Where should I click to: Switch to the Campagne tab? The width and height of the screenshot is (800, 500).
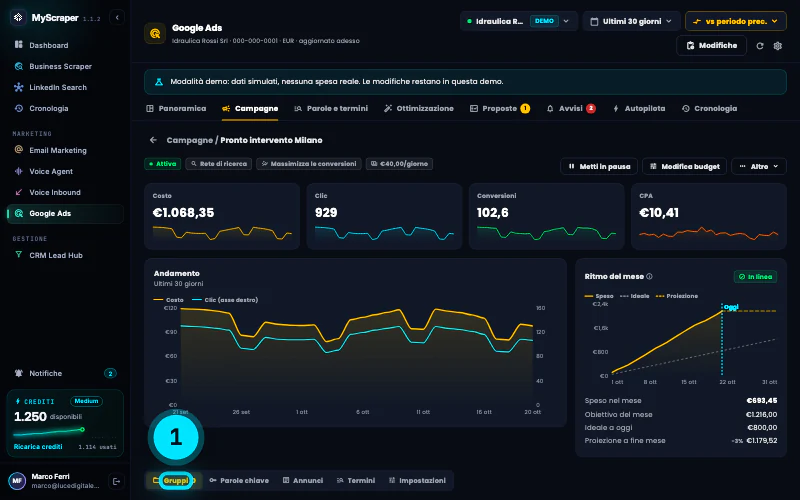coord(250,108)
